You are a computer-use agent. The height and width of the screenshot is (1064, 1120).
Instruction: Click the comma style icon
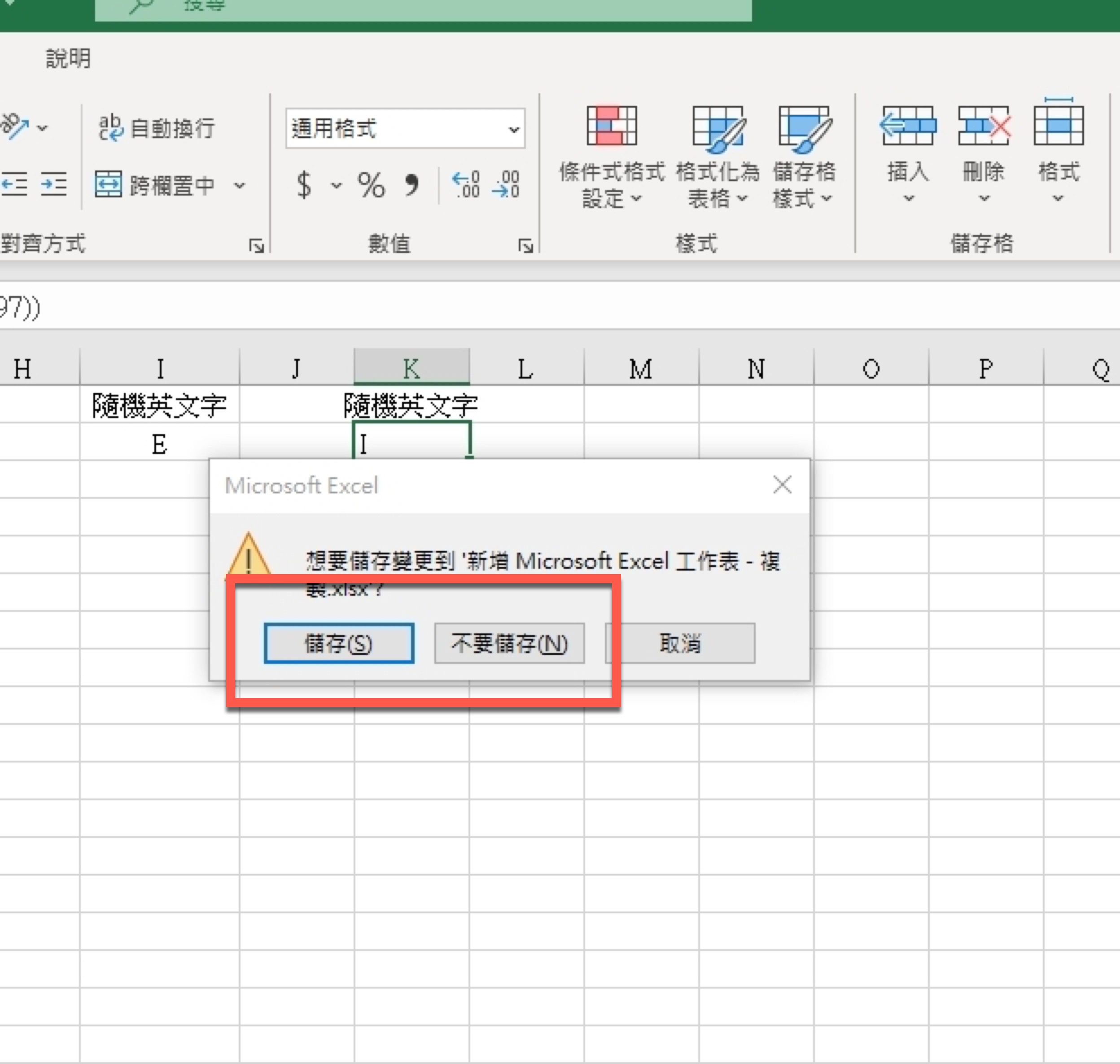click(411, 185)
